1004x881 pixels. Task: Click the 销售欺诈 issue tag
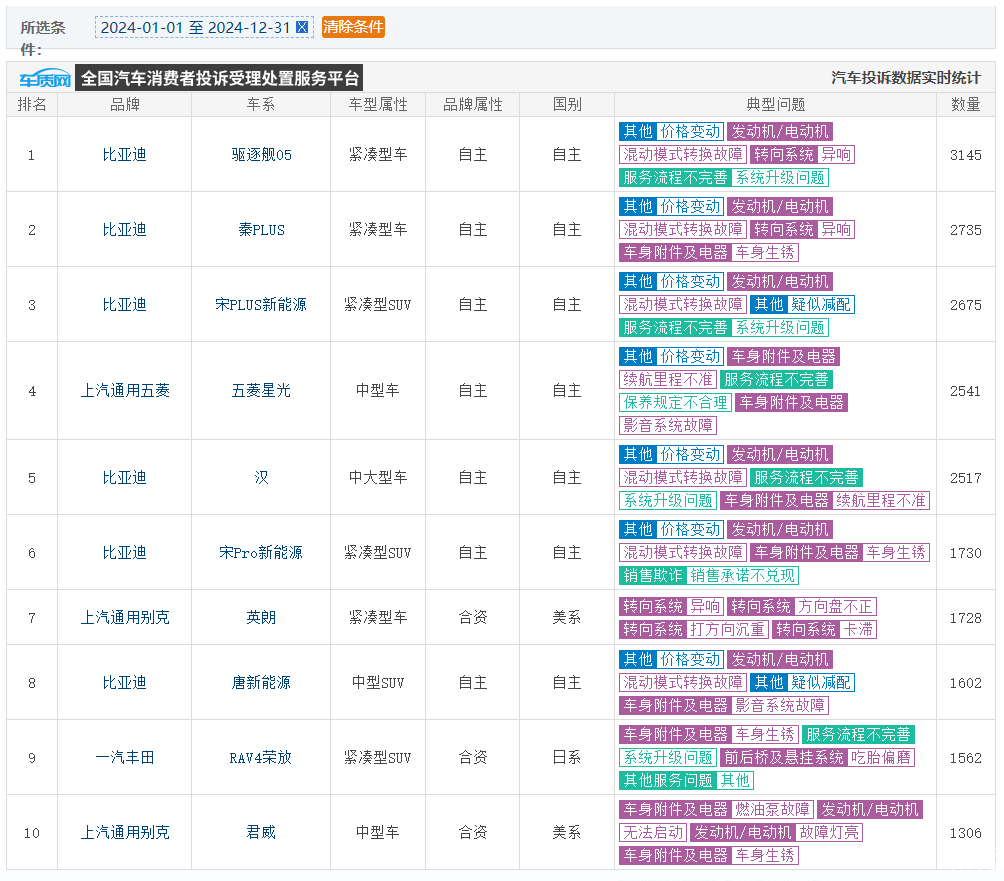coord(652,576)
